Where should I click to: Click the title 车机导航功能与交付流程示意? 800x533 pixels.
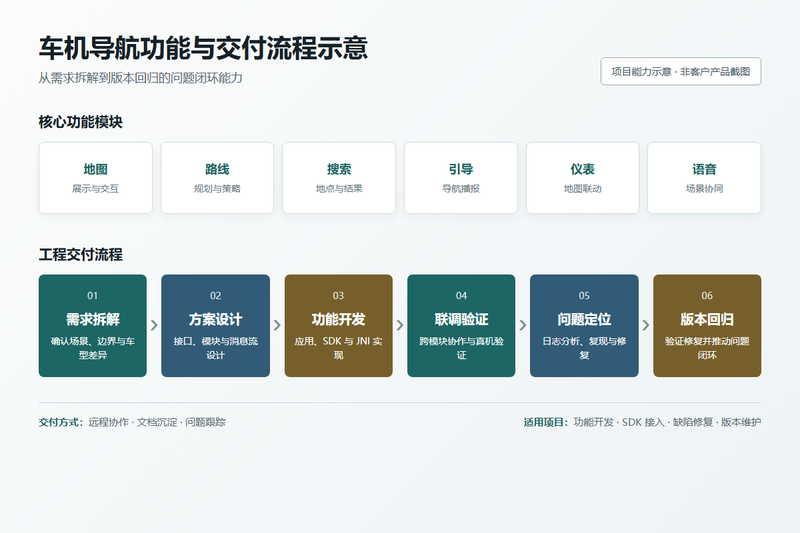coord(203,48)
